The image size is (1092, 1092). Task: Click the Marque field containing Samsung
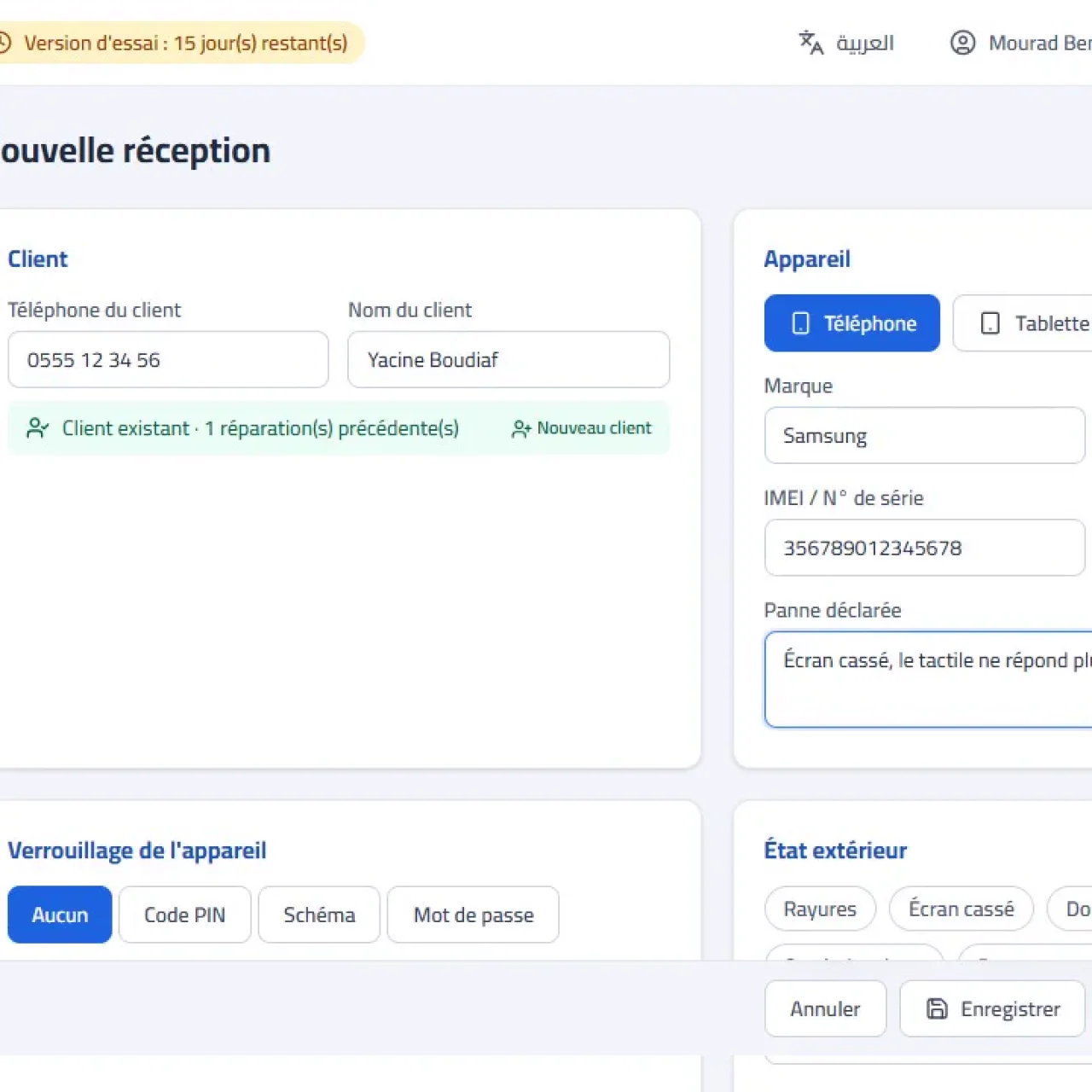point(925,436)
